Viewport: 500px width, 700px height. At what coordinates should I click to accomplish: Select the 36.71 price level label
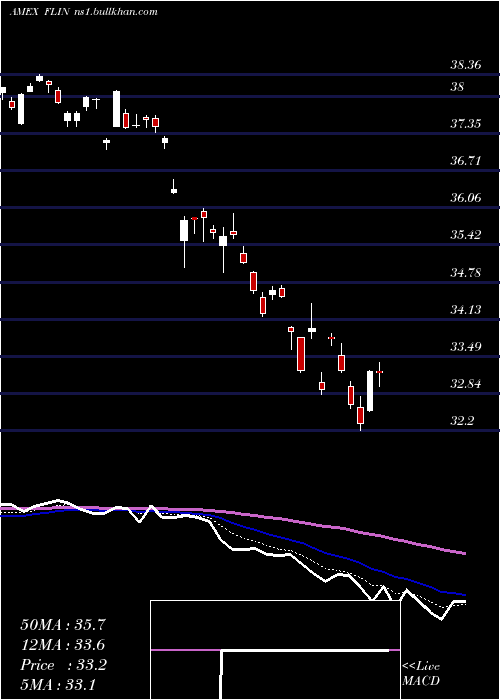[466, 161]
